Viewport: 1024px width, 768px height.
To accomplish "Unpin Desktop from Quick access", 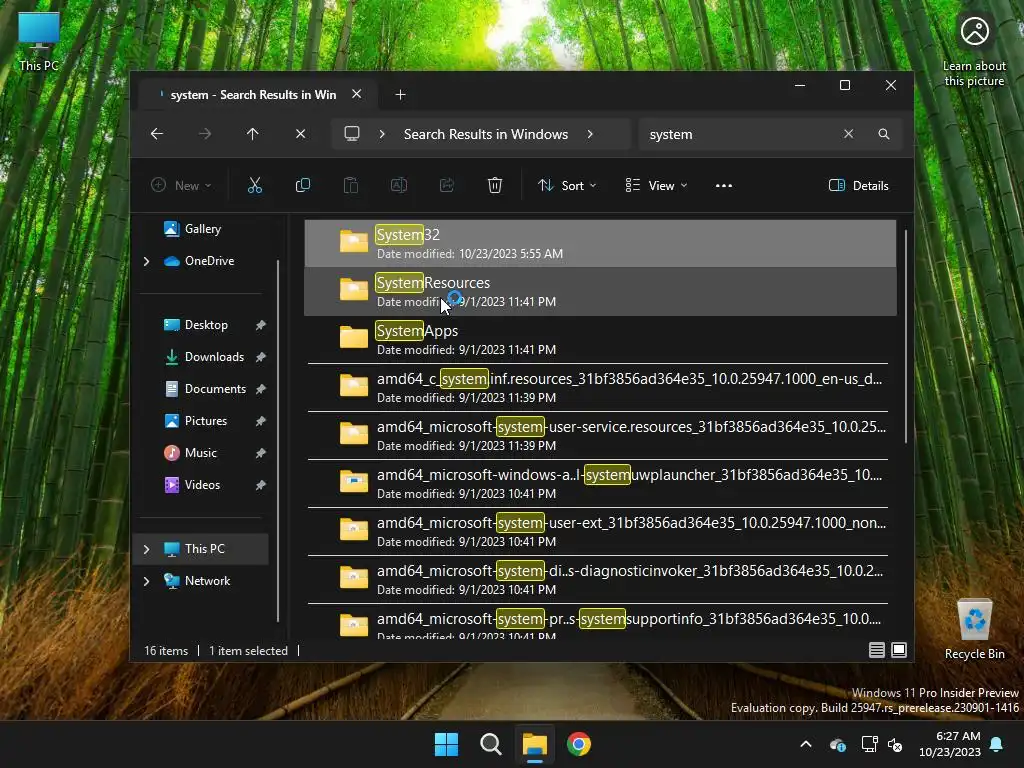I will coord(261,325).
